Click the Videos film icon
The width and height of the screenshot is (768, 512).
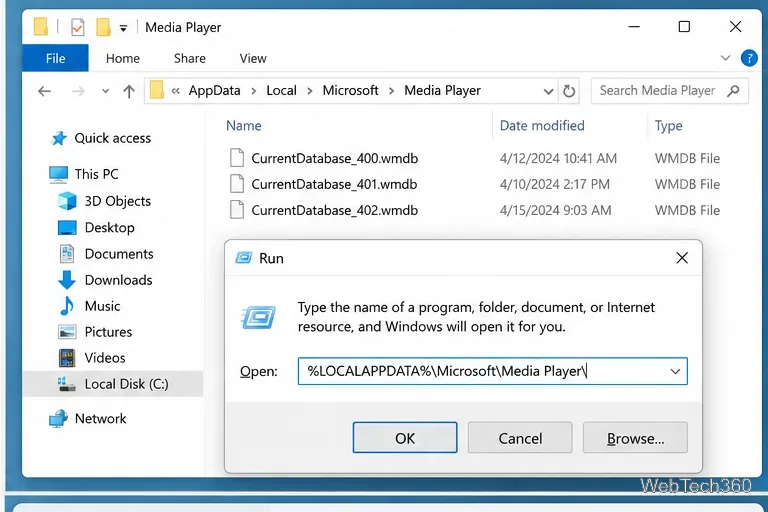pos(67,358)
